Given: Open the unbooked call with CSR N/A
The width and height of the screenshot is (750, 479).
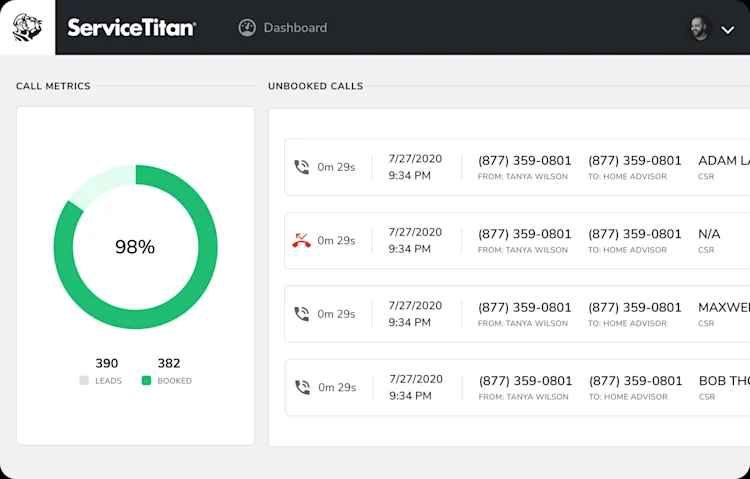Looking at the screenshot, I should pos(517,241).
